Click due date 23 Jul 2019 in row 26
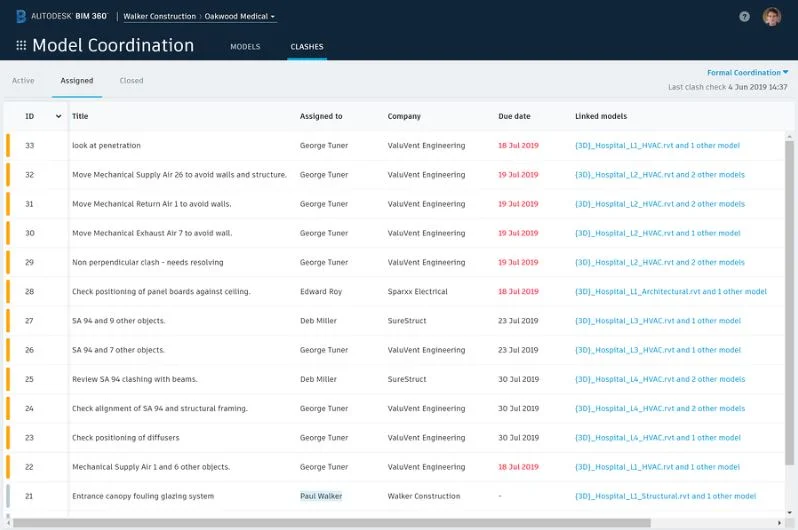The width and height of the screenshot is (798, 530). click(x=518, y=350)
